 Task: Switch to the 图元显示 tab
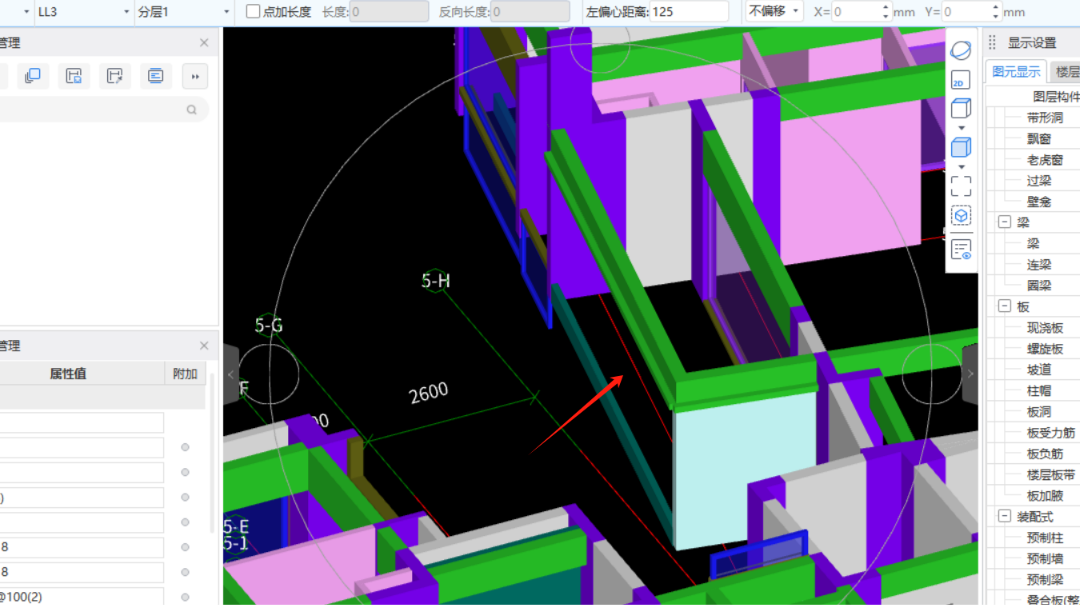click(x=1016, y=72)
